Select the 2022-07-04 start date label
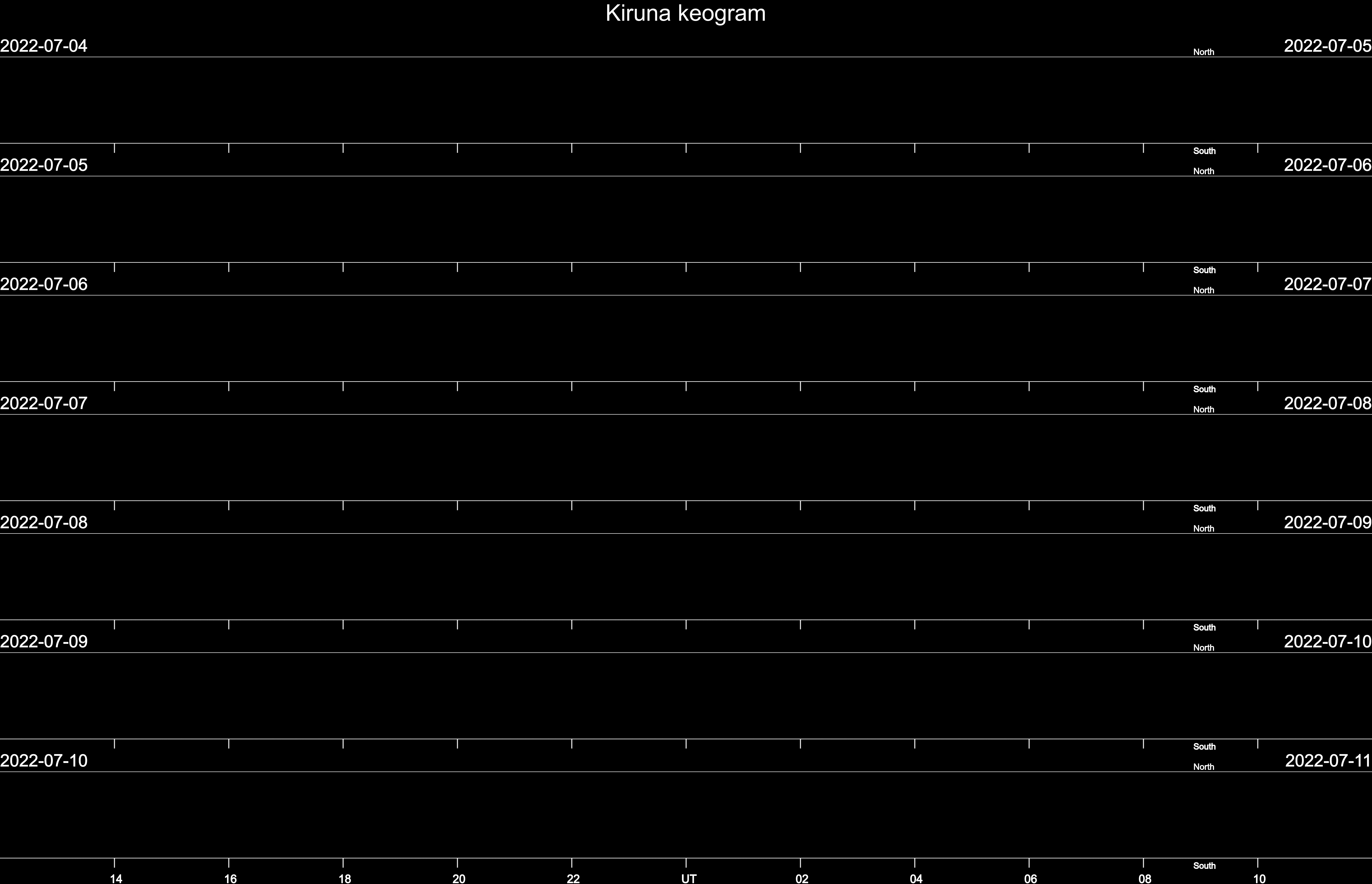Image resolution: width=1372 pixels, height=884 pixels. point(44,46)
